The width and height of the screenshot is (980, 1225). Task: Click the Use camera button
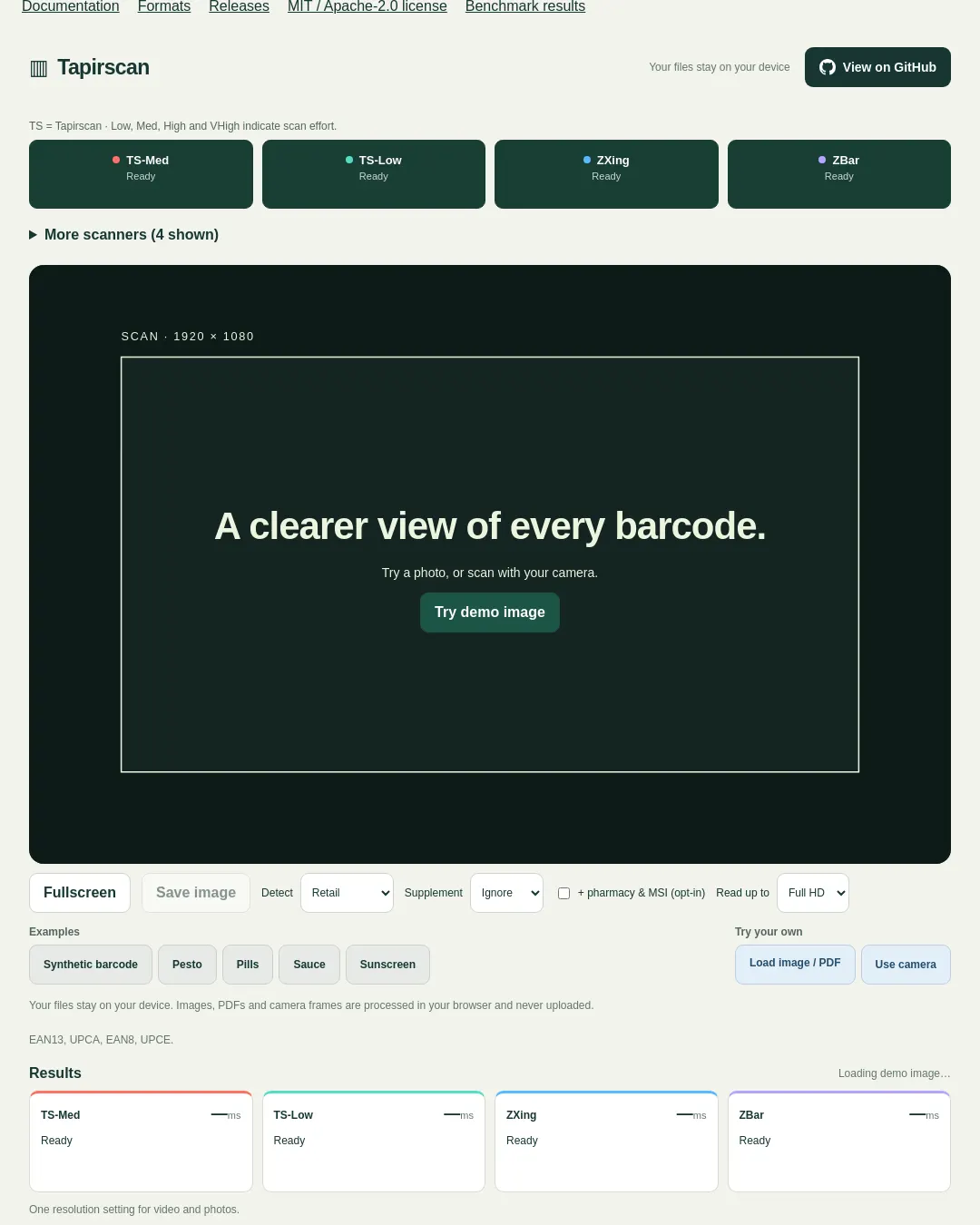[906, 965]
